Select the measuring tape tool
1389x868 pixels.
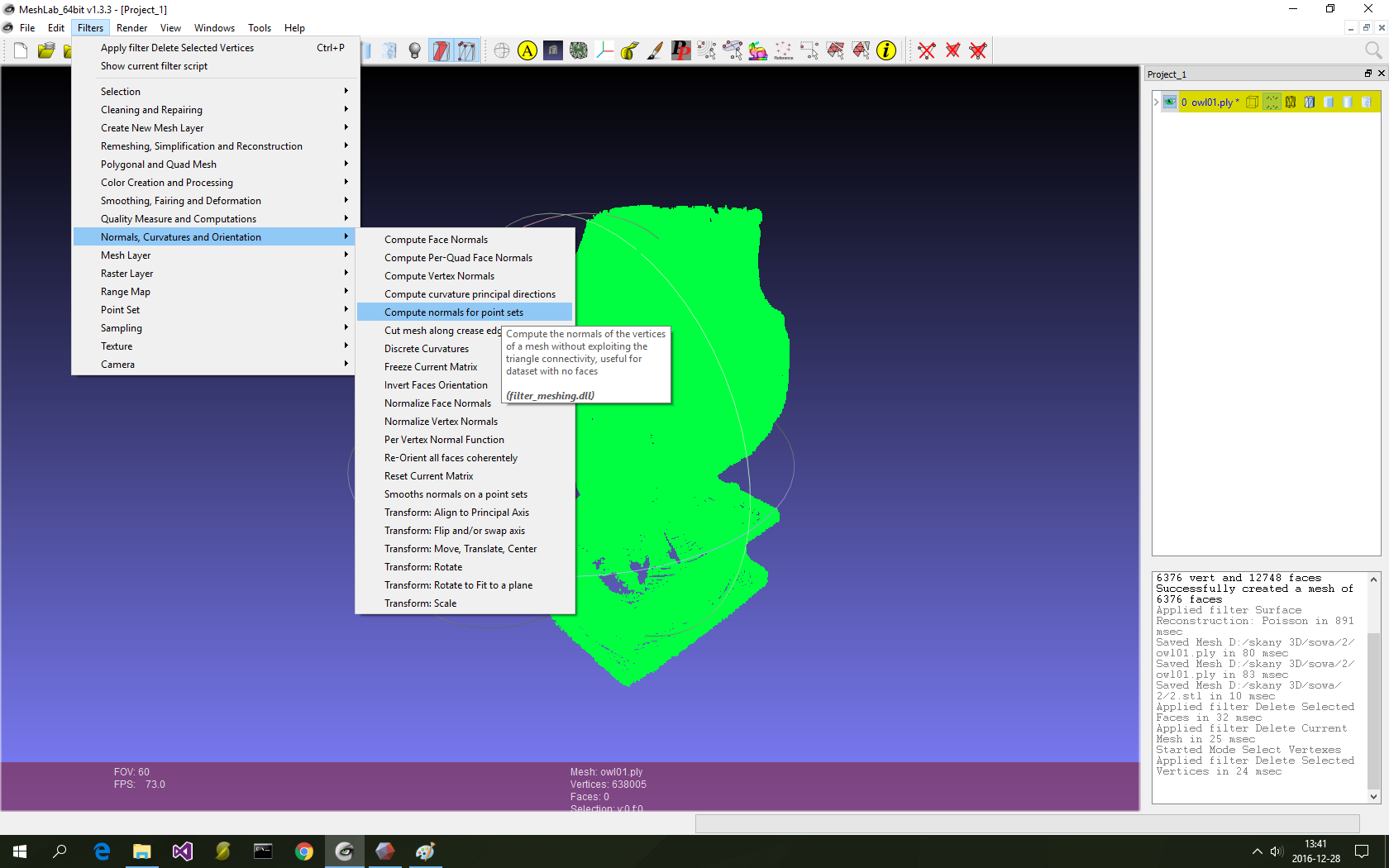click(630, 51)
